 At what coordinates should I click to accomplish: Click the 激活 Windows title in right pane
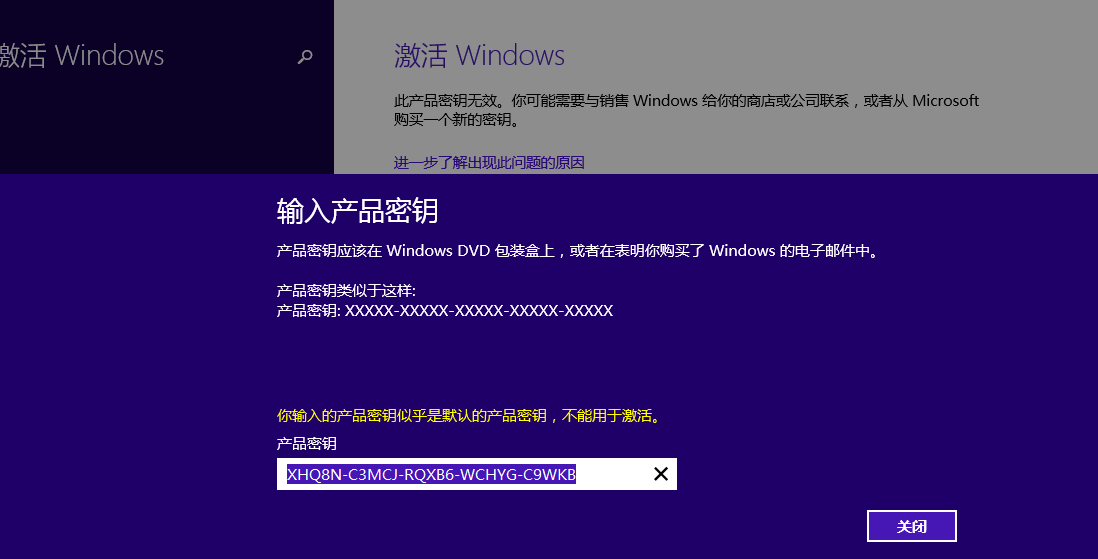point(479,55)
